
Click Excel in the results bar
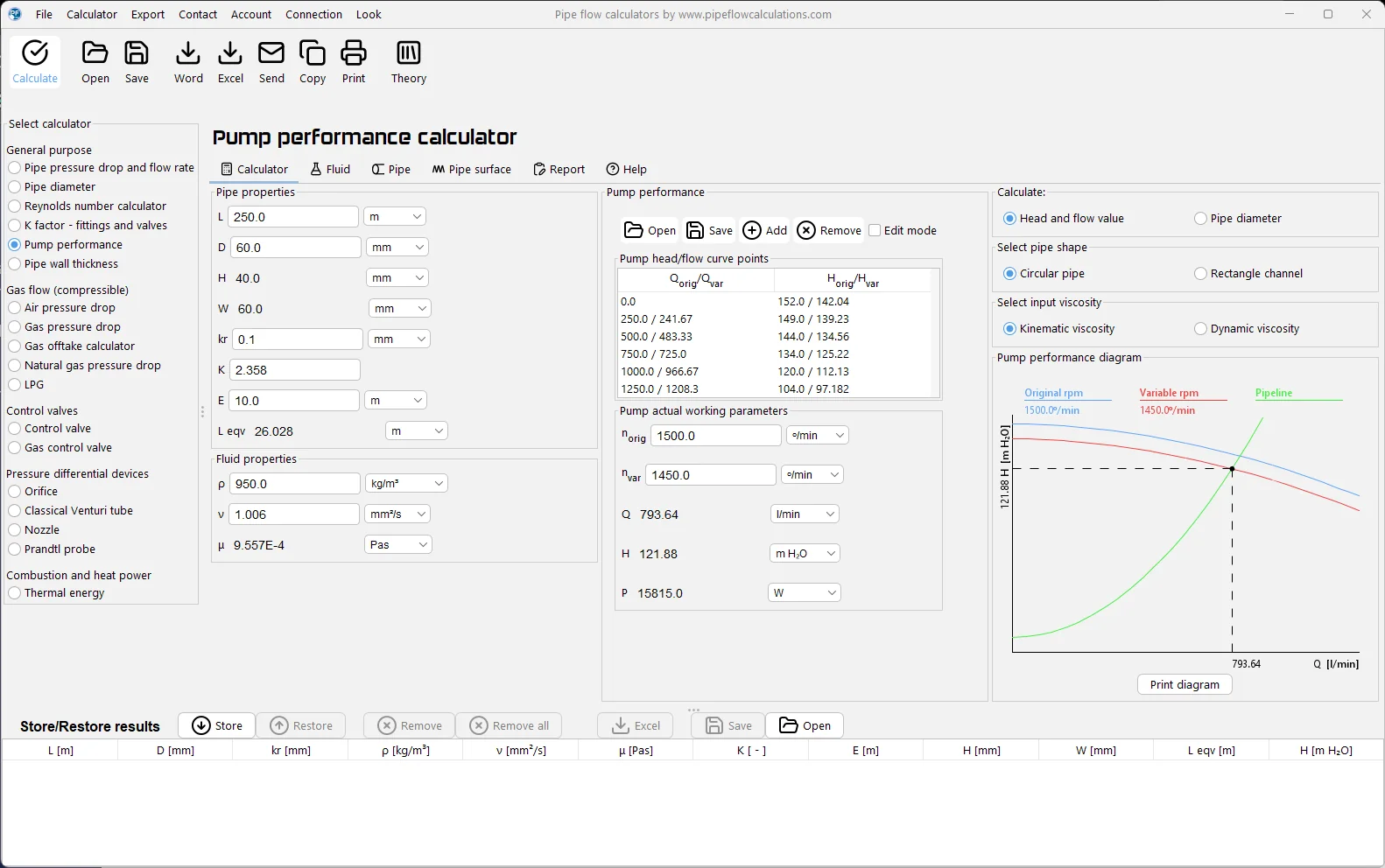tap(636, 725)
